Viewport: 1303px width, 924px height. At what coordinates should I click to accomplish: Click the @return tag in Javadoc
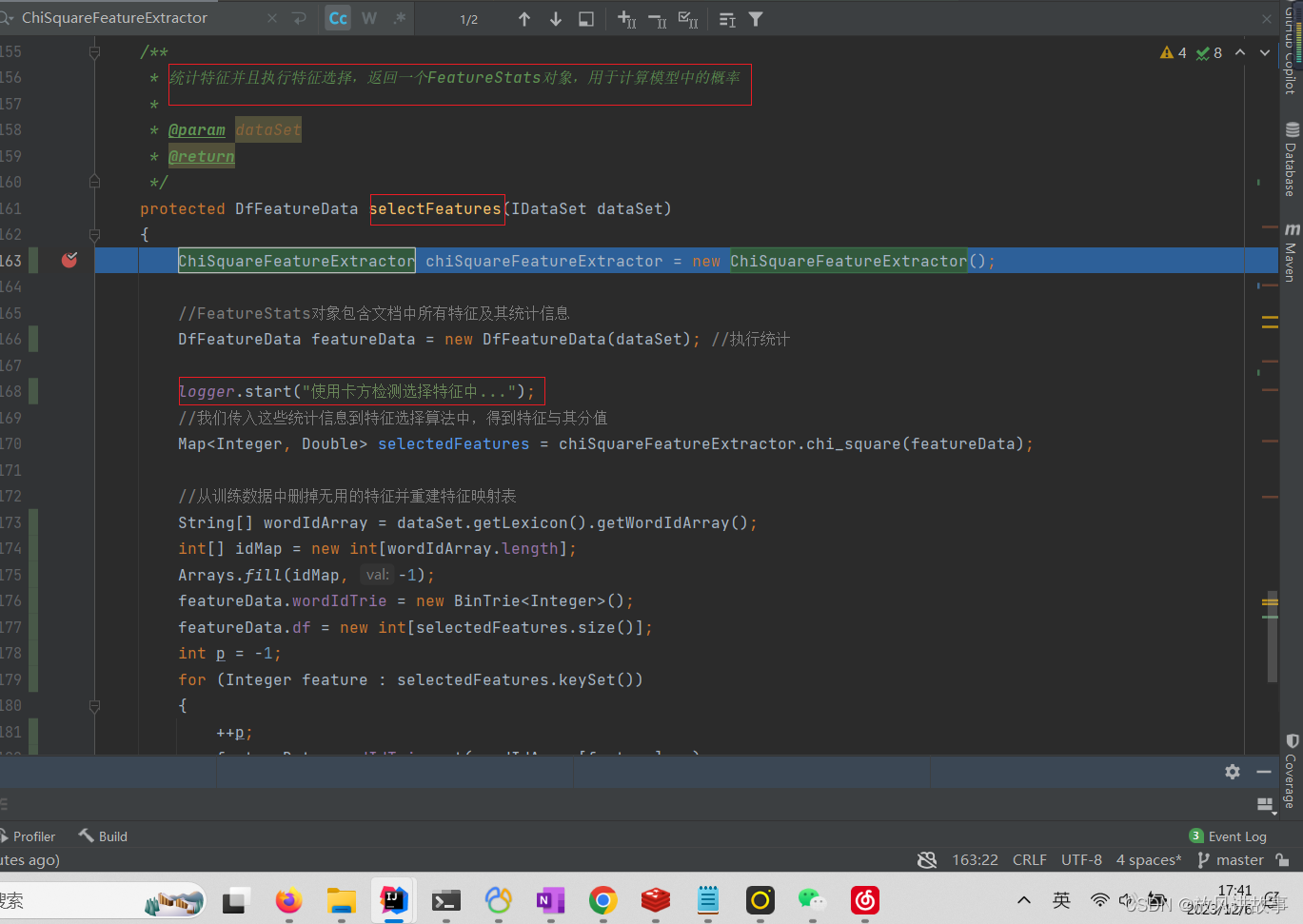[202, 156]
